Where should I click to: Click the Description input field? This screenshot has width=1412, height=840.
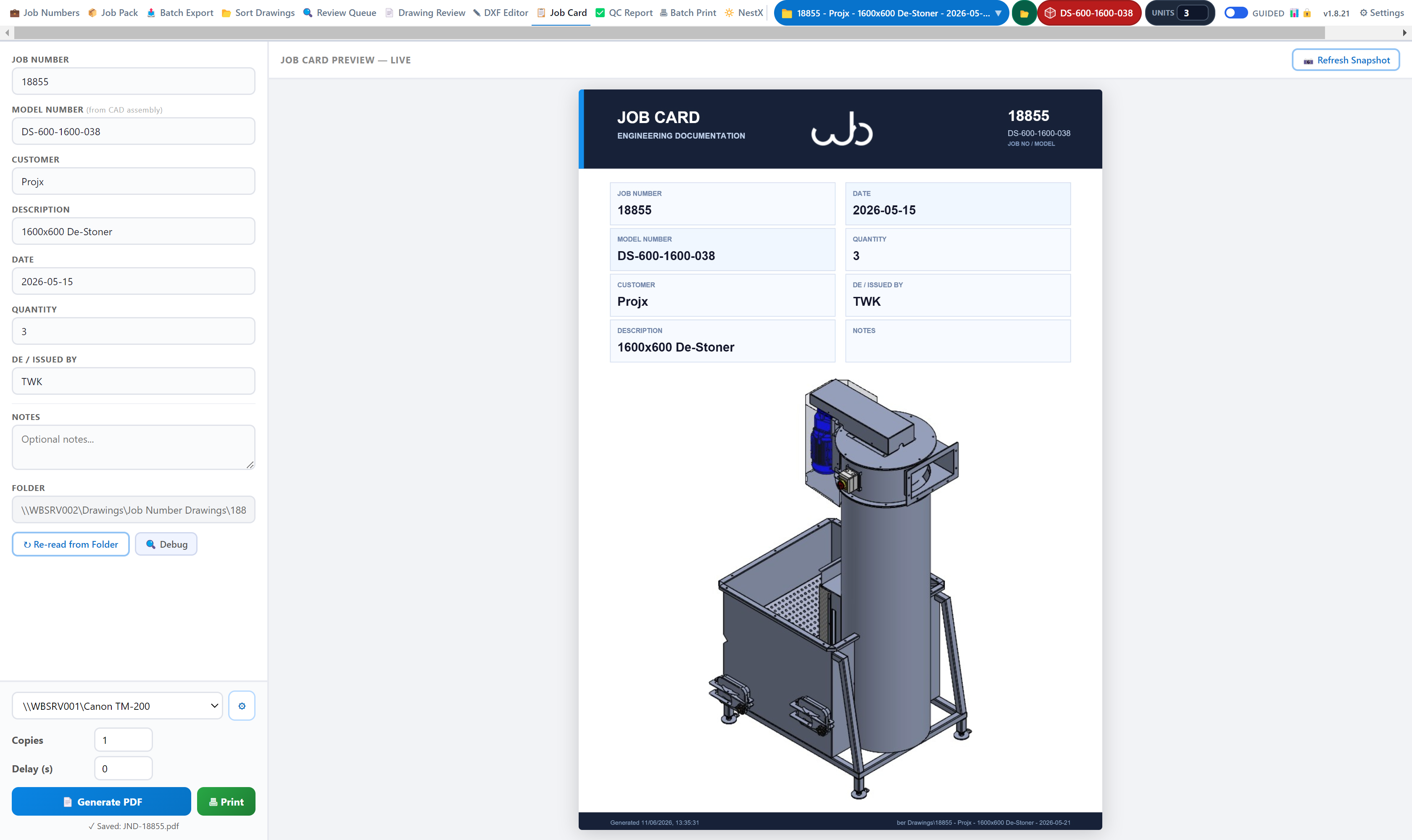(133, 231)
